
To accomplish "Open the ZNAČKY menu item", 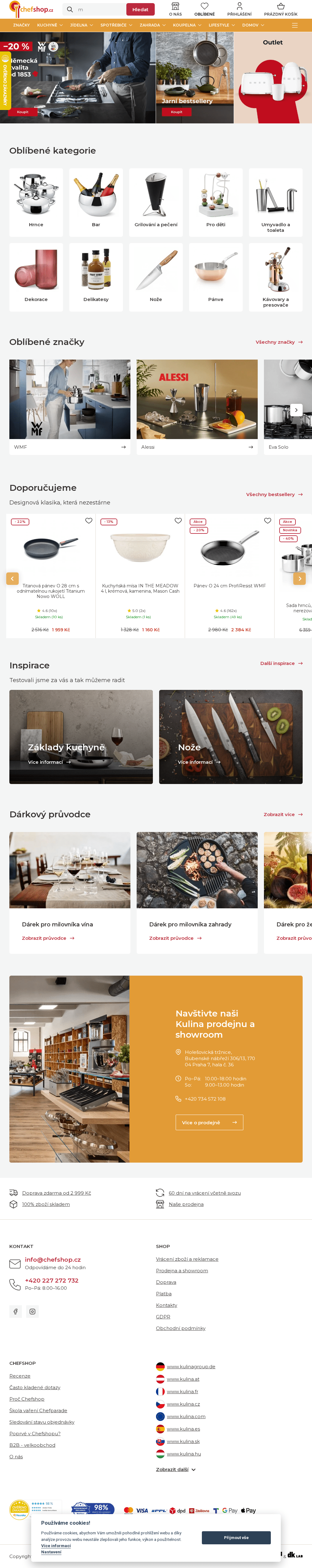I will tap(21, 25).
